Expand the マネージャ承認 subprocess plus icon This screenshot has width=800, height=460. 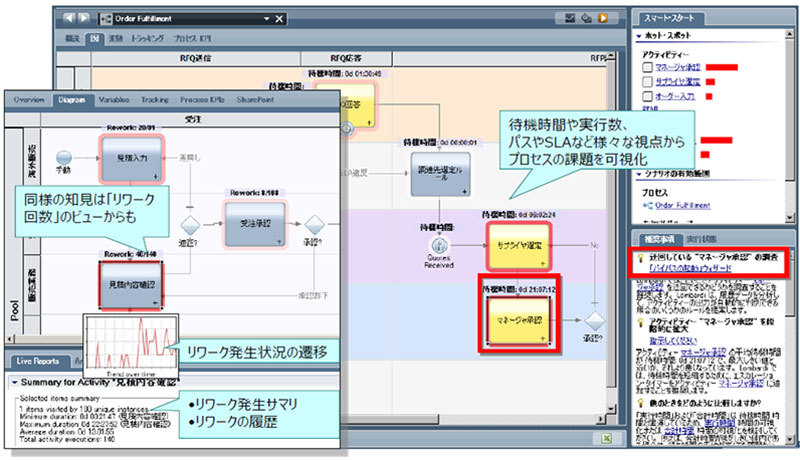(x=543, y=339)
